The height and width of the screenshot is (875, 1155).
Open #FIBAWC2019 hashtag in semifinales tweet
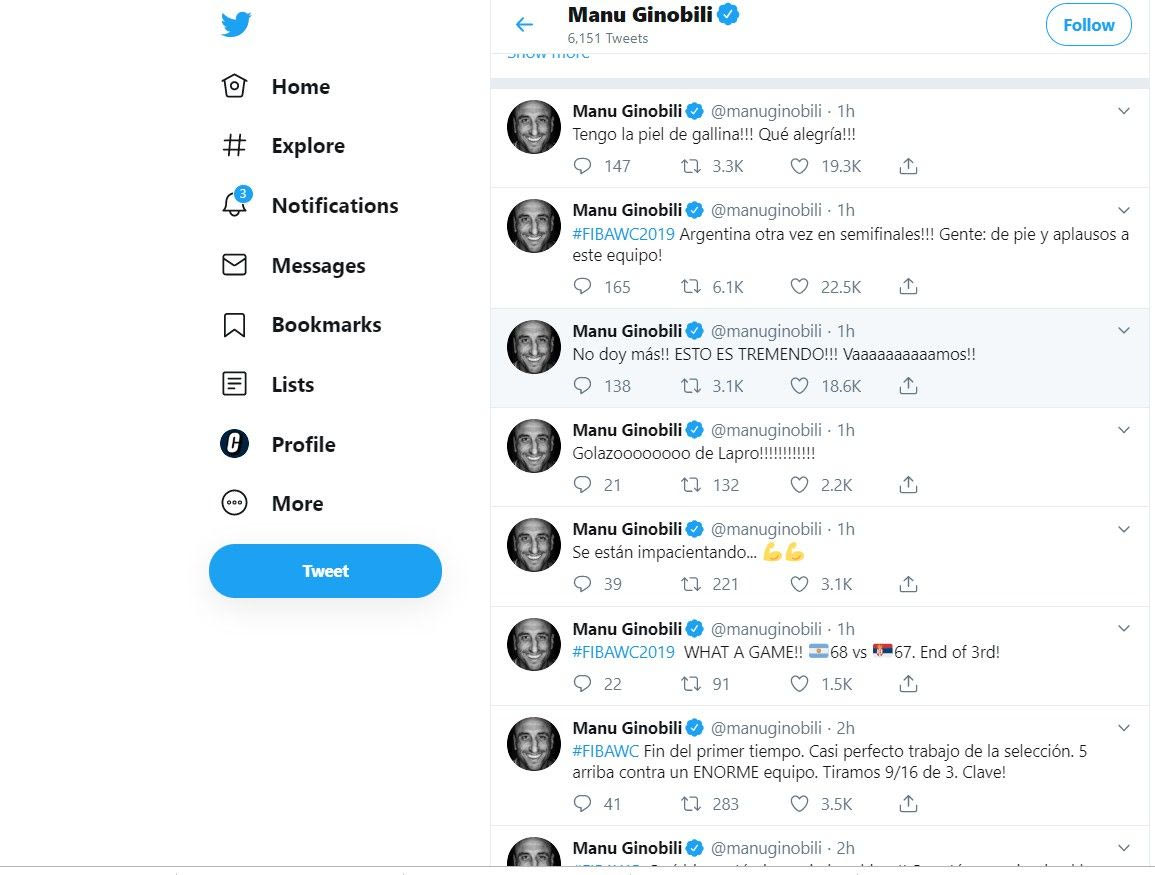point(624,234)
